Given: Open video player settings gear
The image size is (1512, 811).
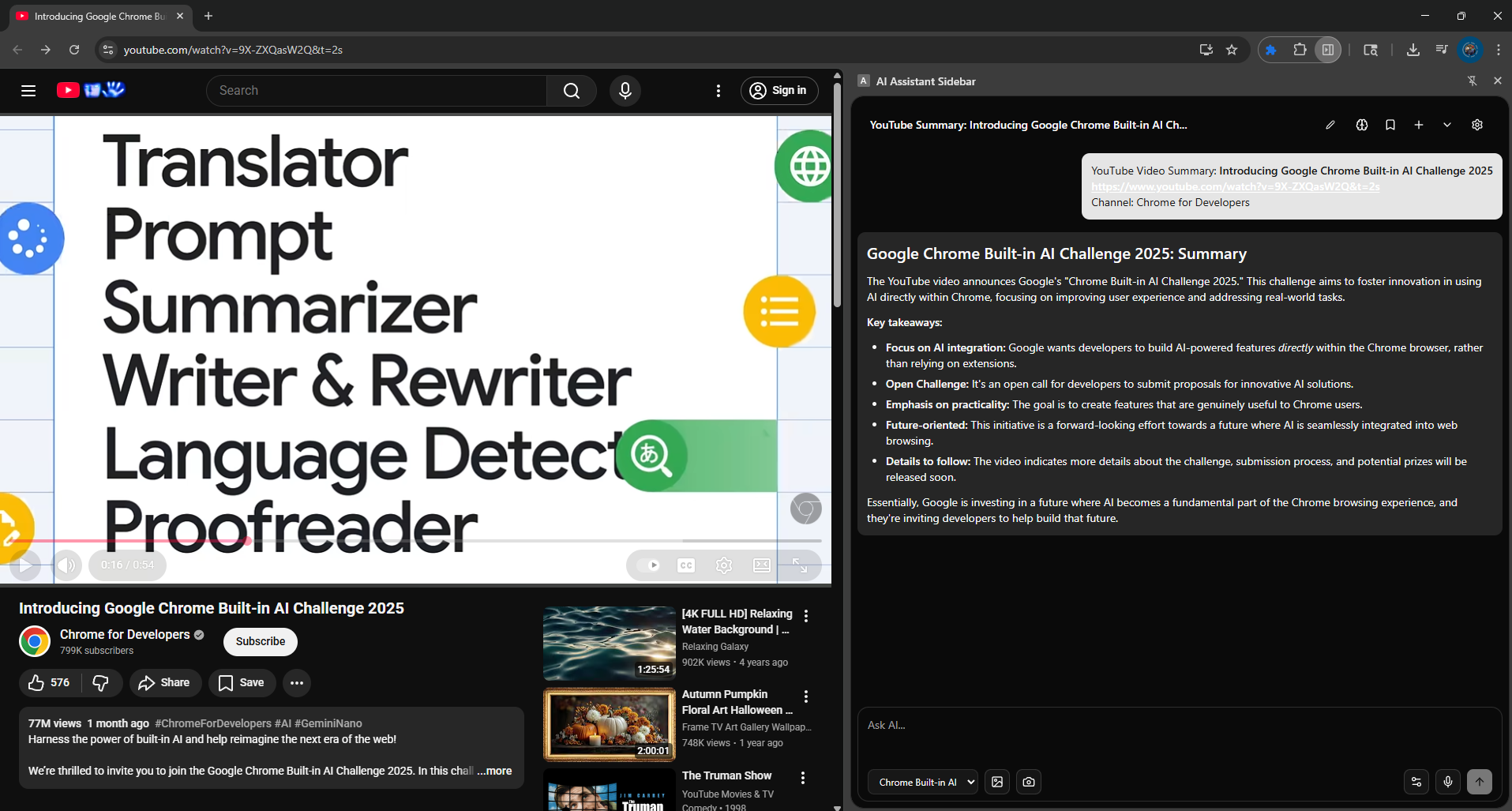Looking at the screenshot, I should click(x=724, y=565).
